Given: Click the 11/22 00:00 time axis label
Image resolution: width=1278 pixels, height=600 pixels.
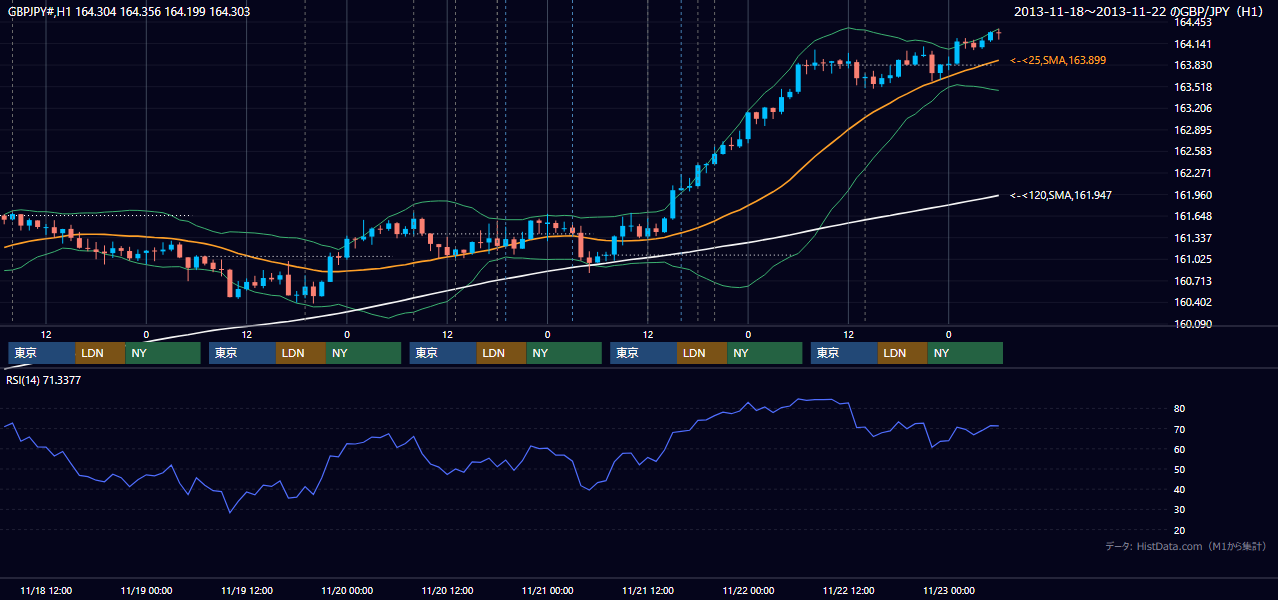Looking at the screenshot, I should (x=748, y=590).
